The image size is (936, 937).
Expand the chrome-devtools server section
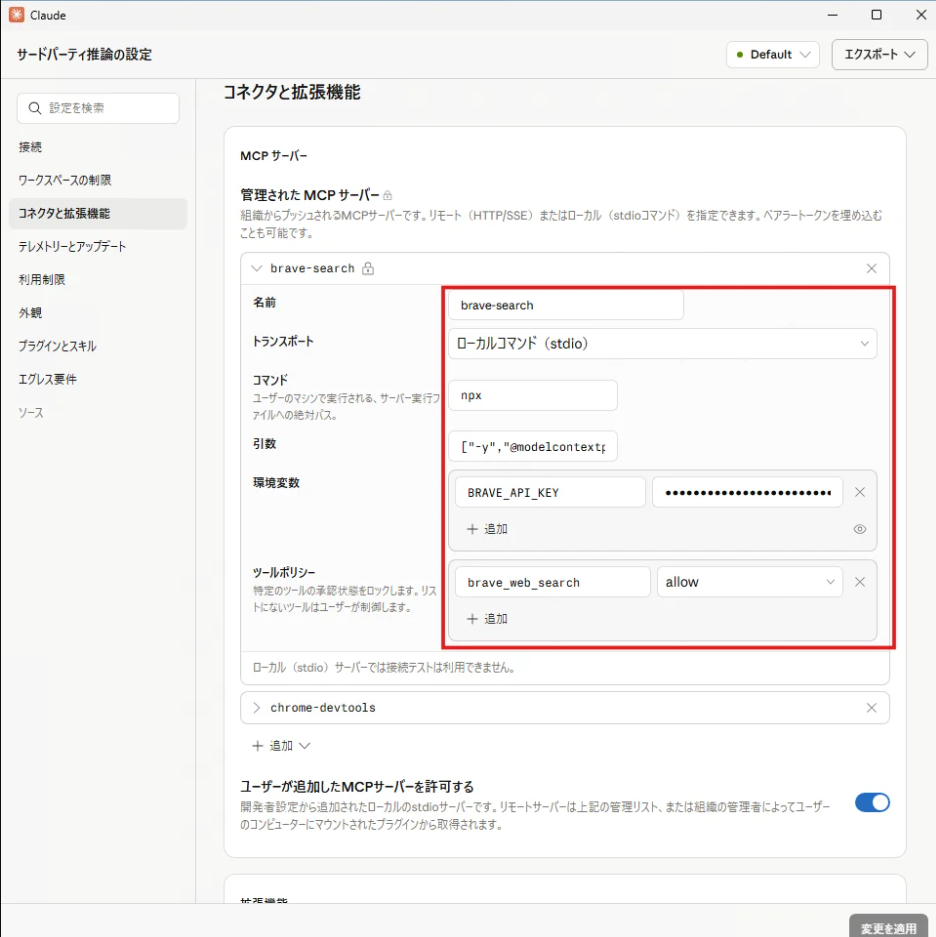256,708
